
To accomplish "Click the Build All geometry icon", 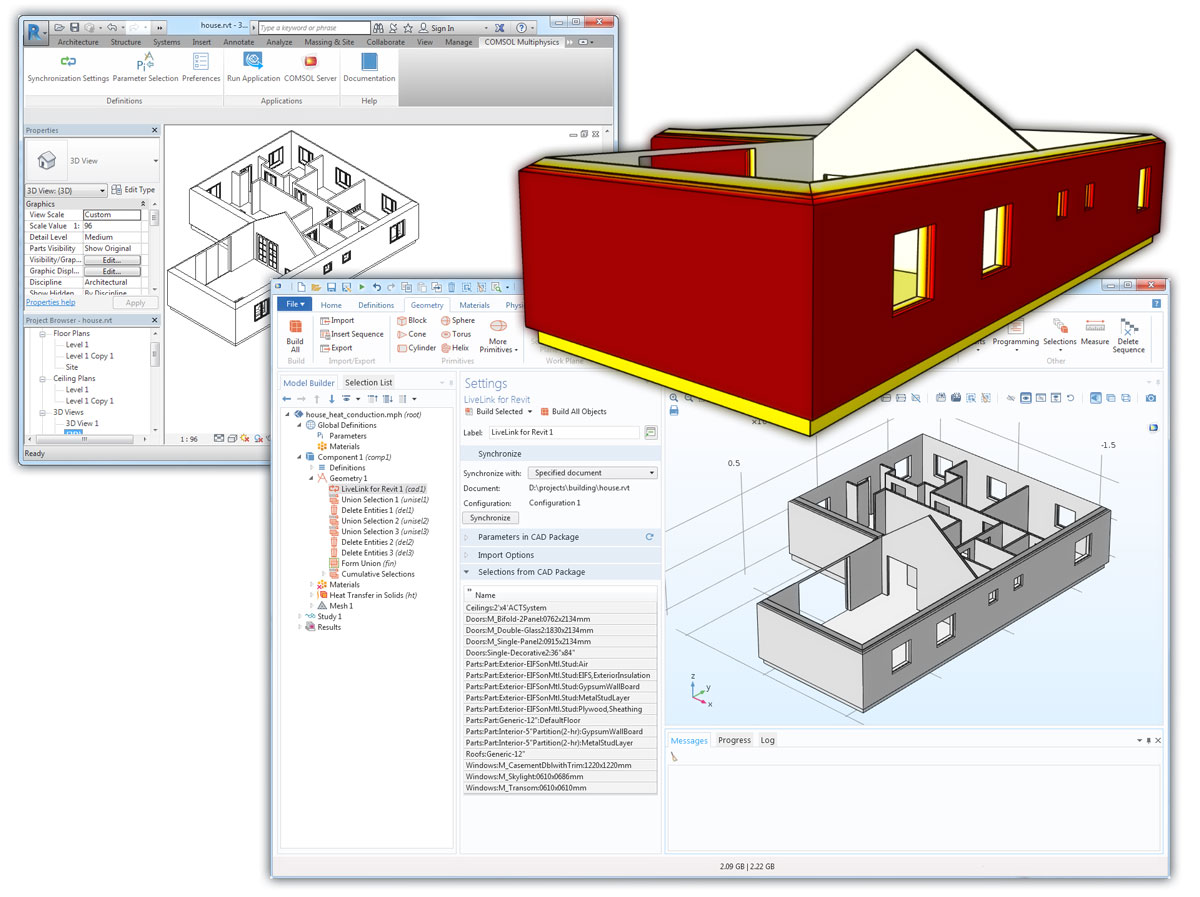I will pyautogui.click(x=295, y=328).
